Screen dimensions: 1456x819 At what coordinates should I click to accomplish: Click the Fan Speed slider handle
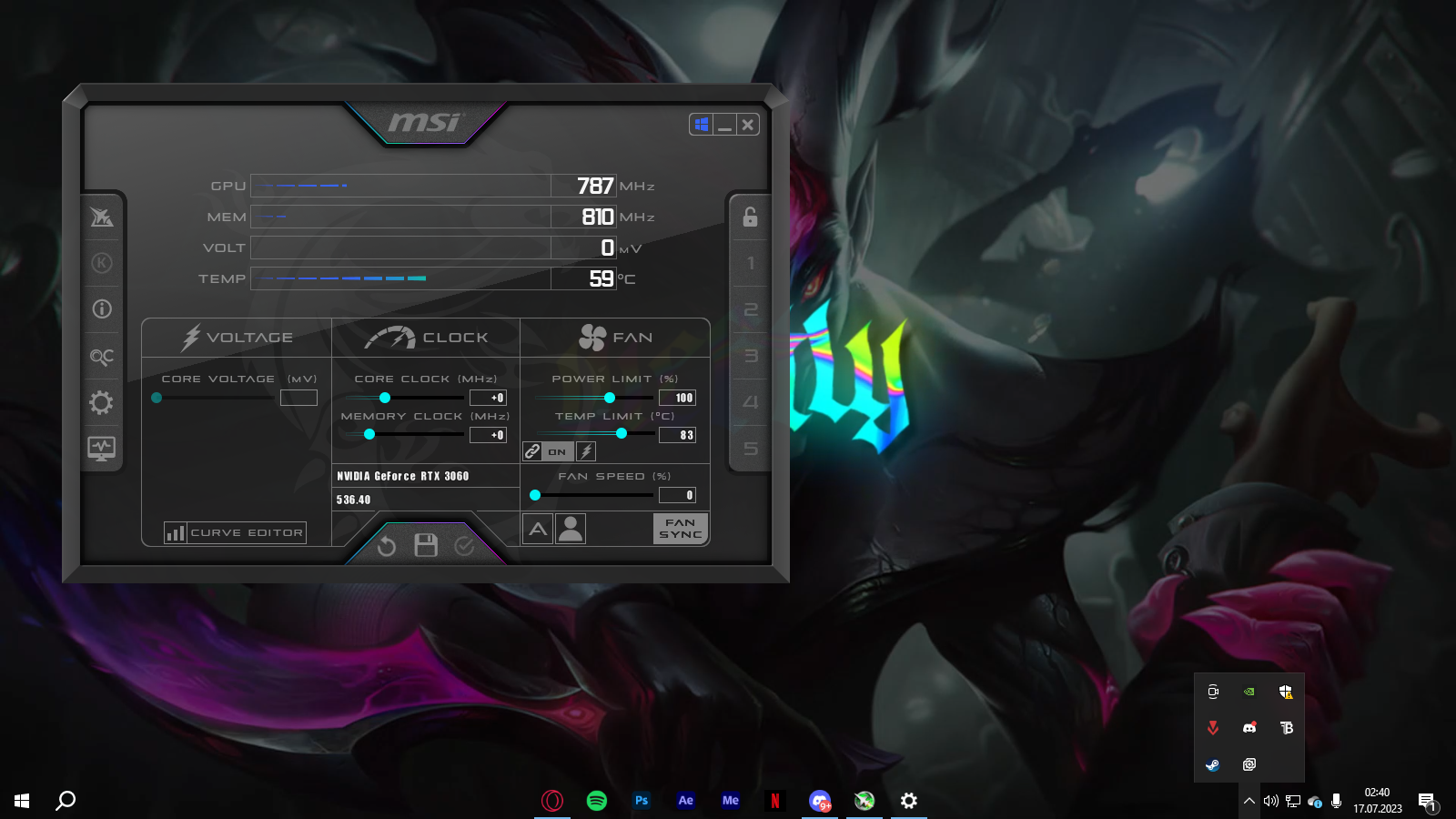coord(535,495)
